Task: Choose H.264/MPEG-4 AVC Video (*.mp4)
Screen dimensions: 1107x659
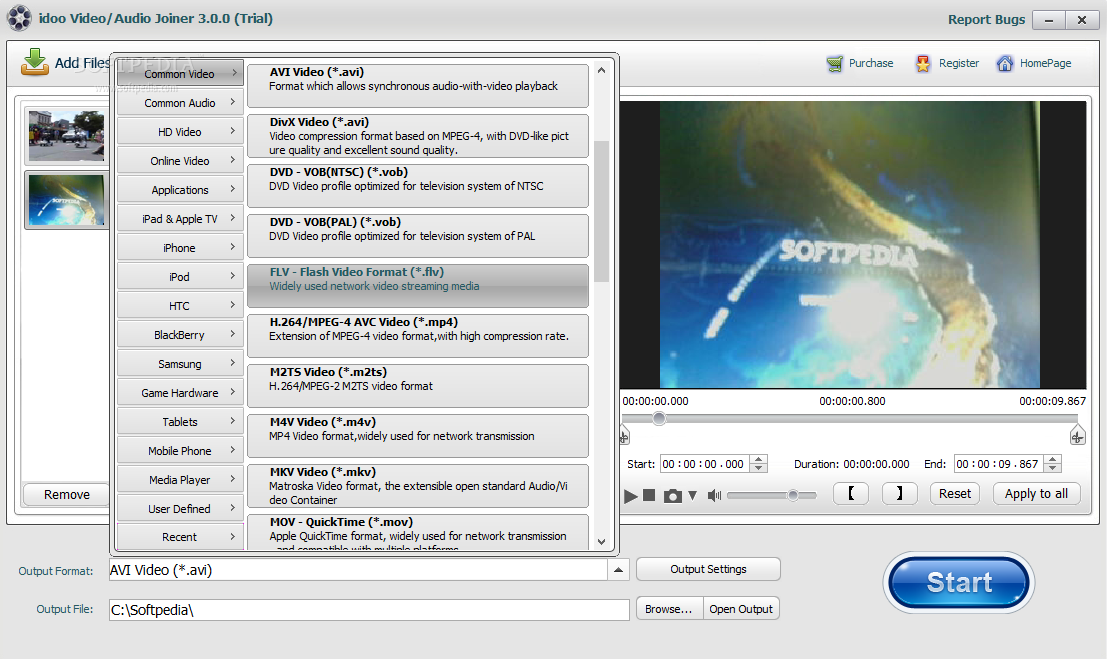Action: point(418,336)
